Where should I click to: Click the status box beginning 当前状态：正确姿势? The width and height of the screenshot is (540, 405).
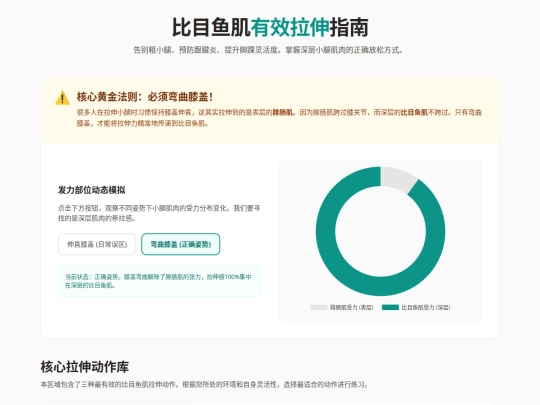[160, 281]
